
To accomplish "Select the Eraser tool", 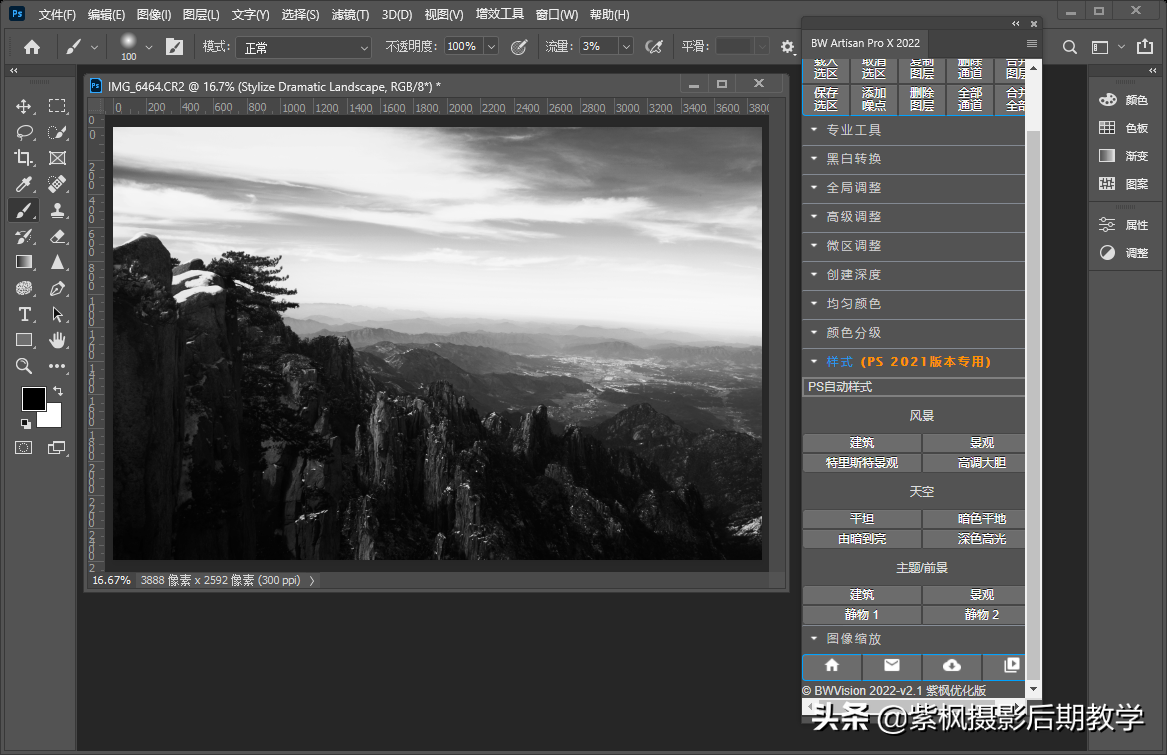I will click(x=57, y=236).
